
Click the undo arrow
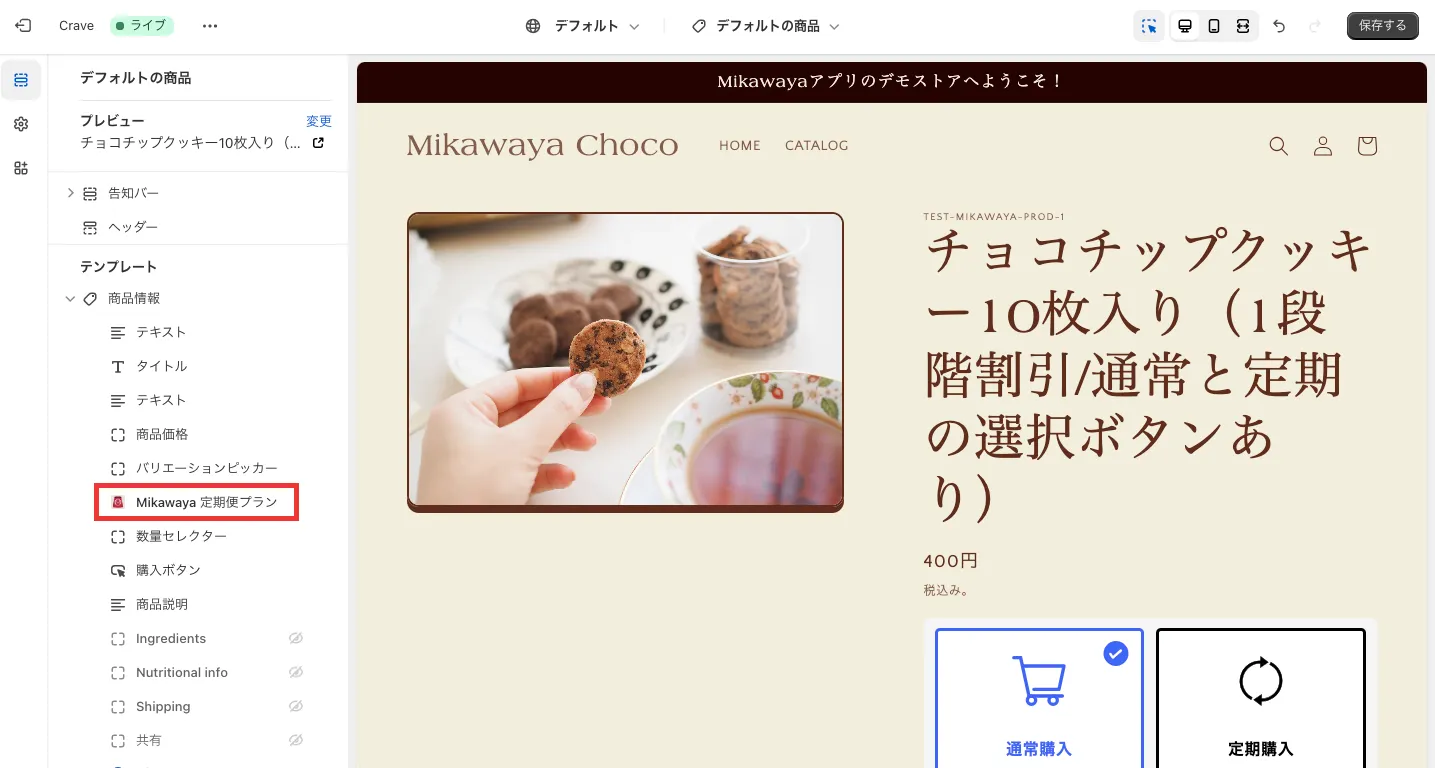click(1279, 26)
